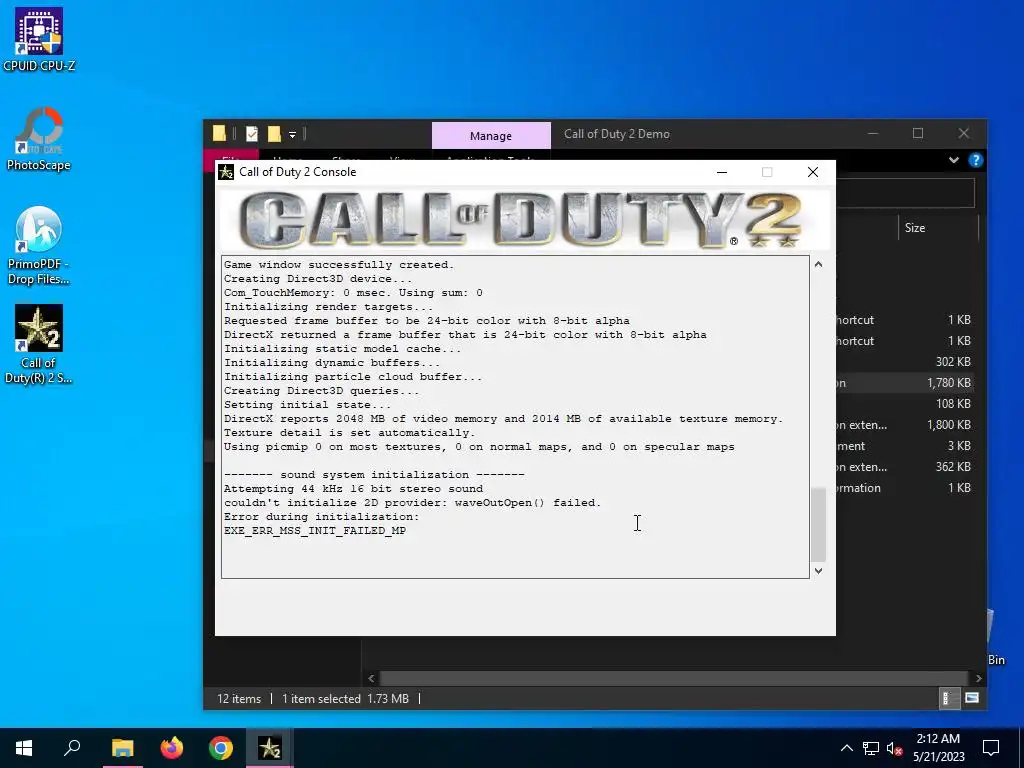This screenshot has height=768, width=1024.
Task: Click the EXE_ERR_MSS_INIT_FAILED_MP error line
Action: (315, 530)
